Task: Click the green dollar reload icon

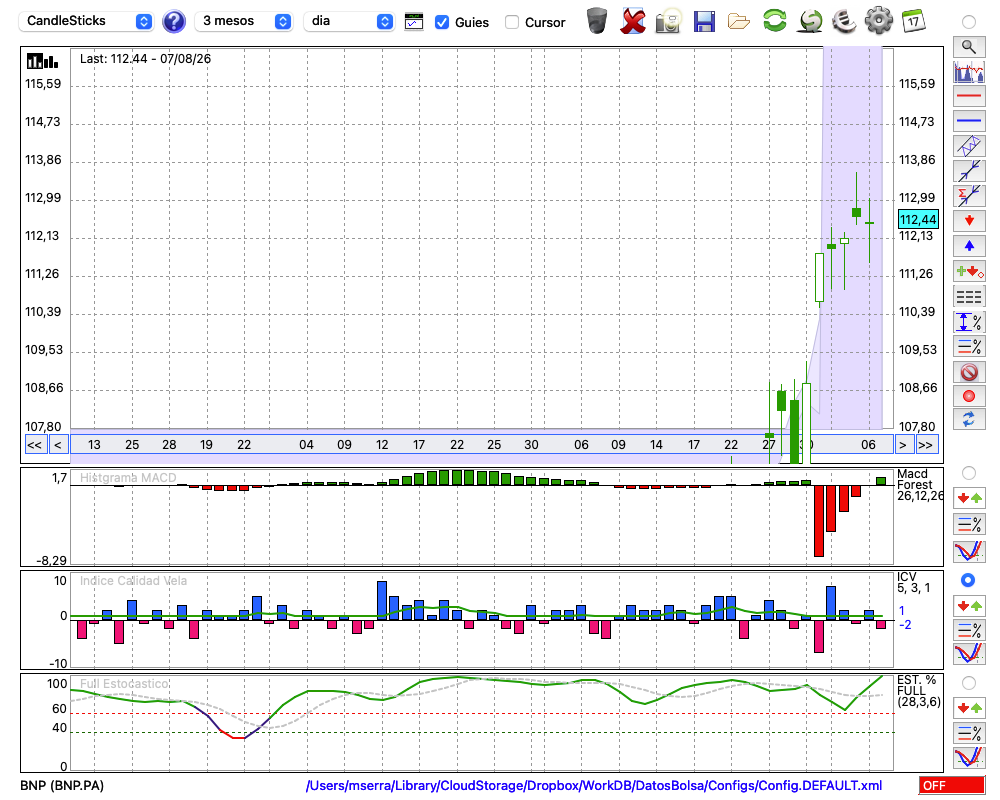Action: click(x=810, y=21)
